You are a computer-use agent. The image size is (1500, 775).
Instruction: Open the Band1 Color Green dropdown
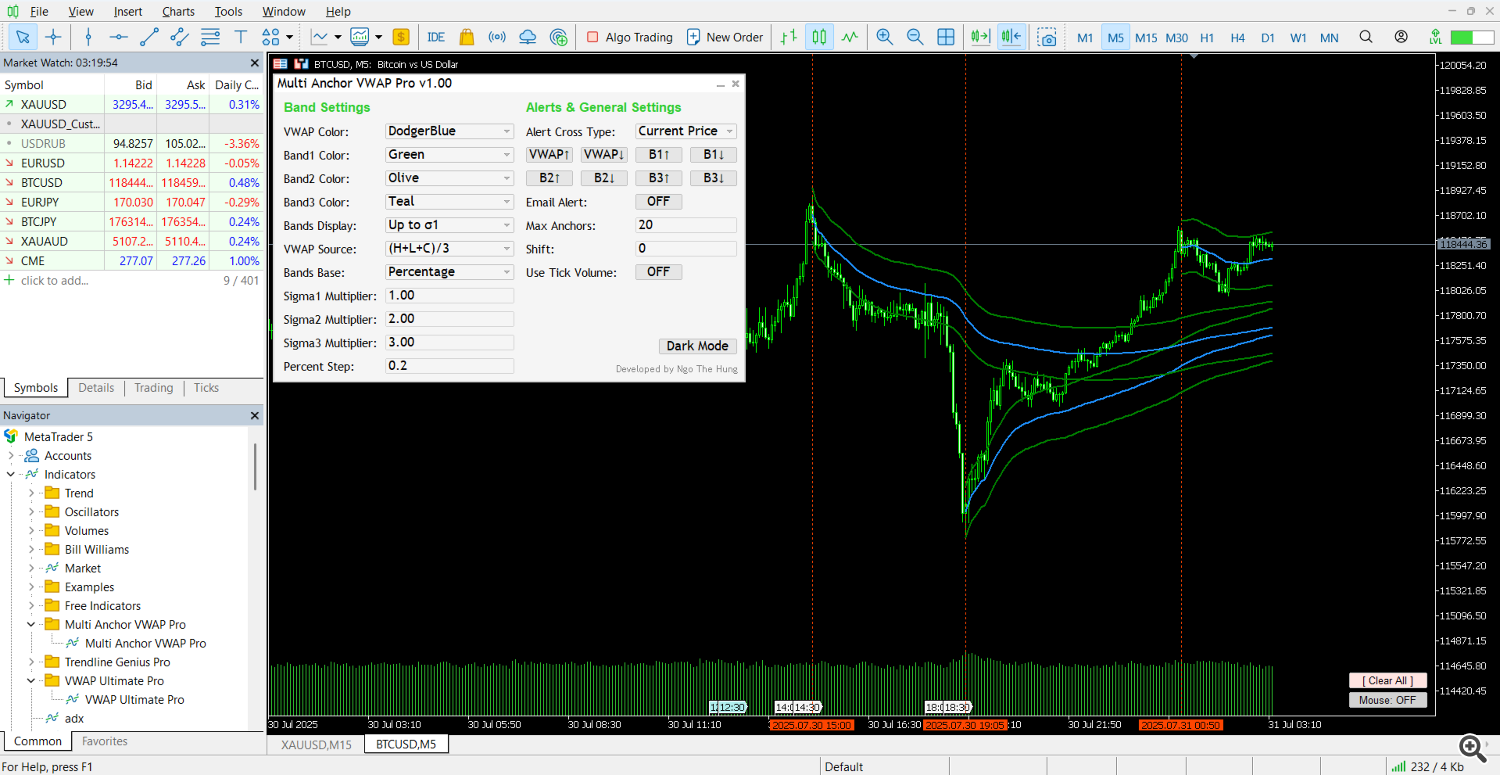[x=449, y=155]
